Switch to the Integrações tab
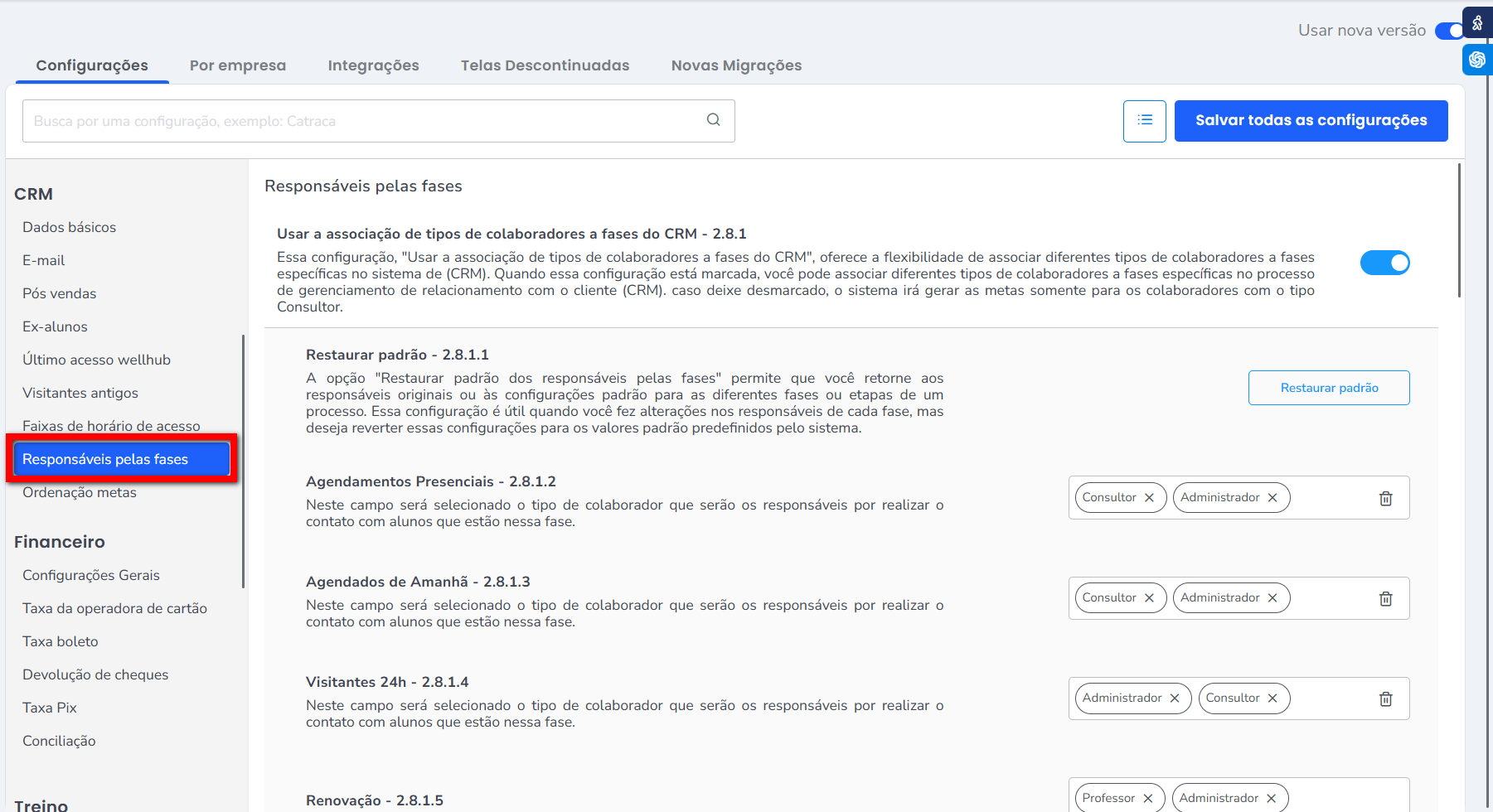 tap(373, 65)
